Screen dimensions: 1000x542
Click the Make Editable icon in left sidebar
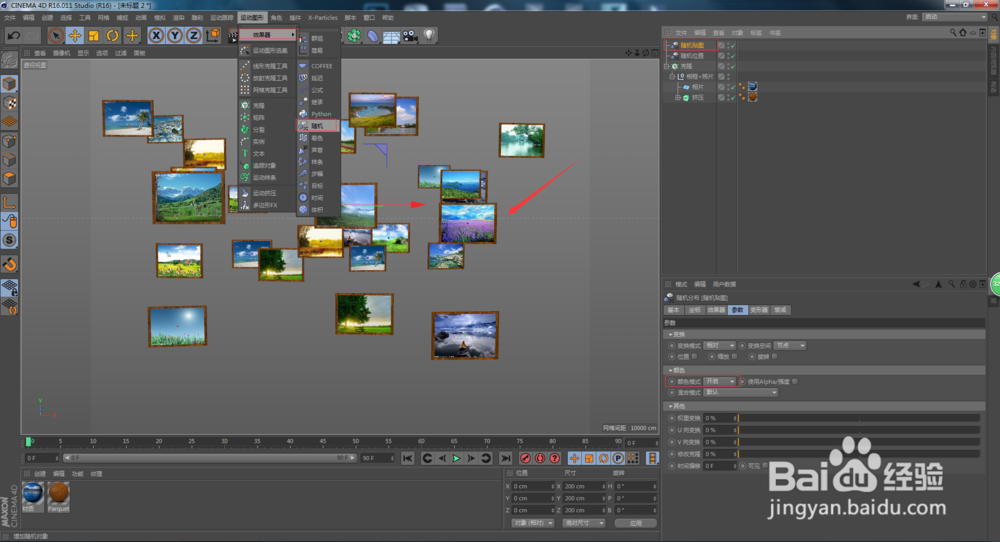(x=10, y=61)
